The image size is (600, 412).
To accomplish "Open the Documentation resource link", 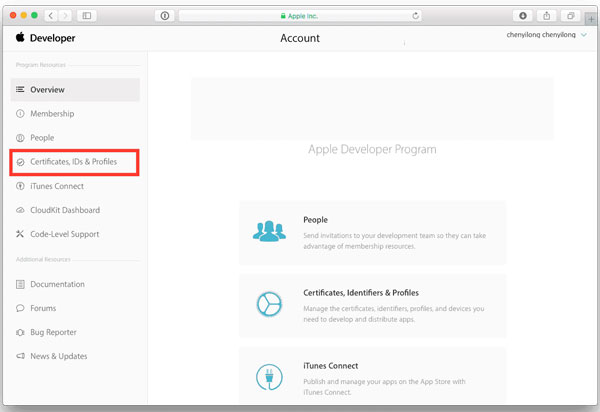I will tap(57, 284).
